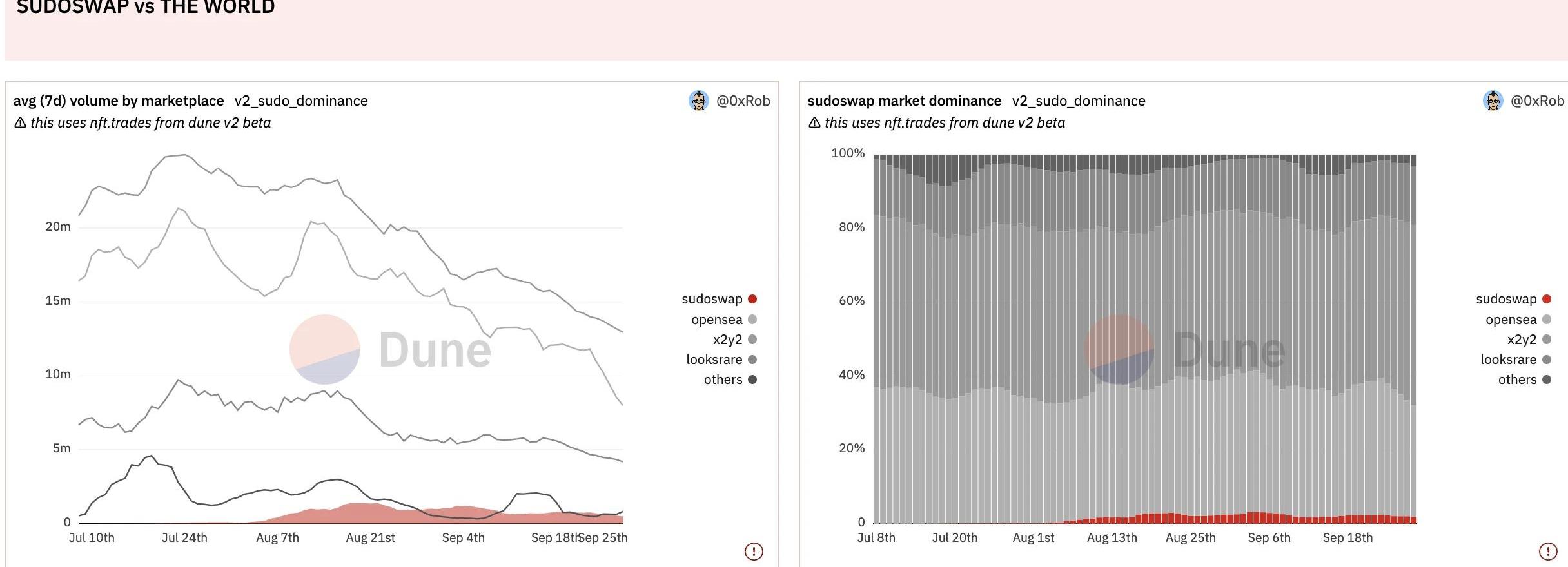Click v2_sudo_dominance query link on dominance chart
Image resolution: width=1568 pixels, height=567 pixels.
1079,101
